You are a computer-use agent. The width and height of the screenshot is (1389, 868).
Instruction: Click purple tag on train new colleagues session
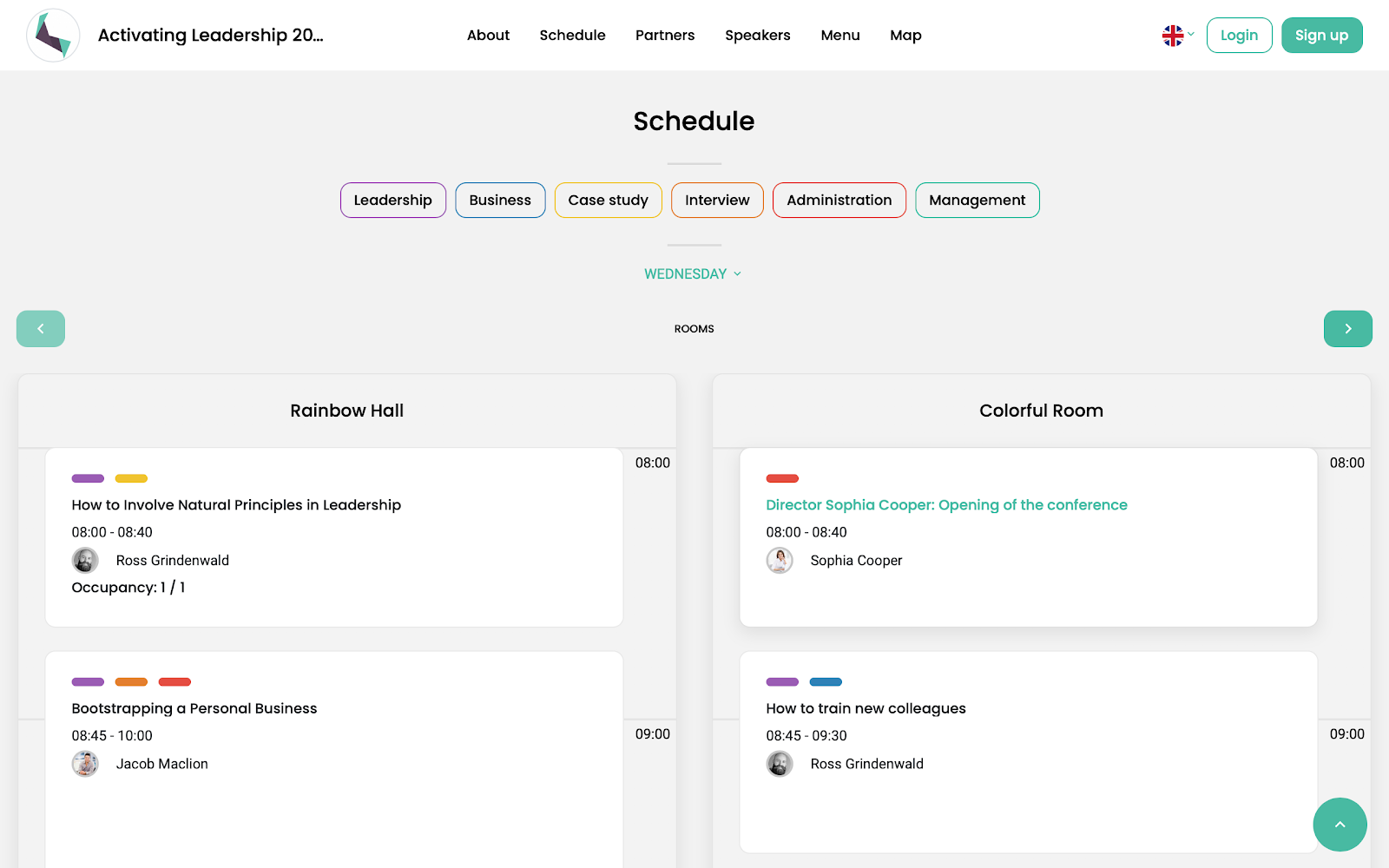click(x=782, y=681)
